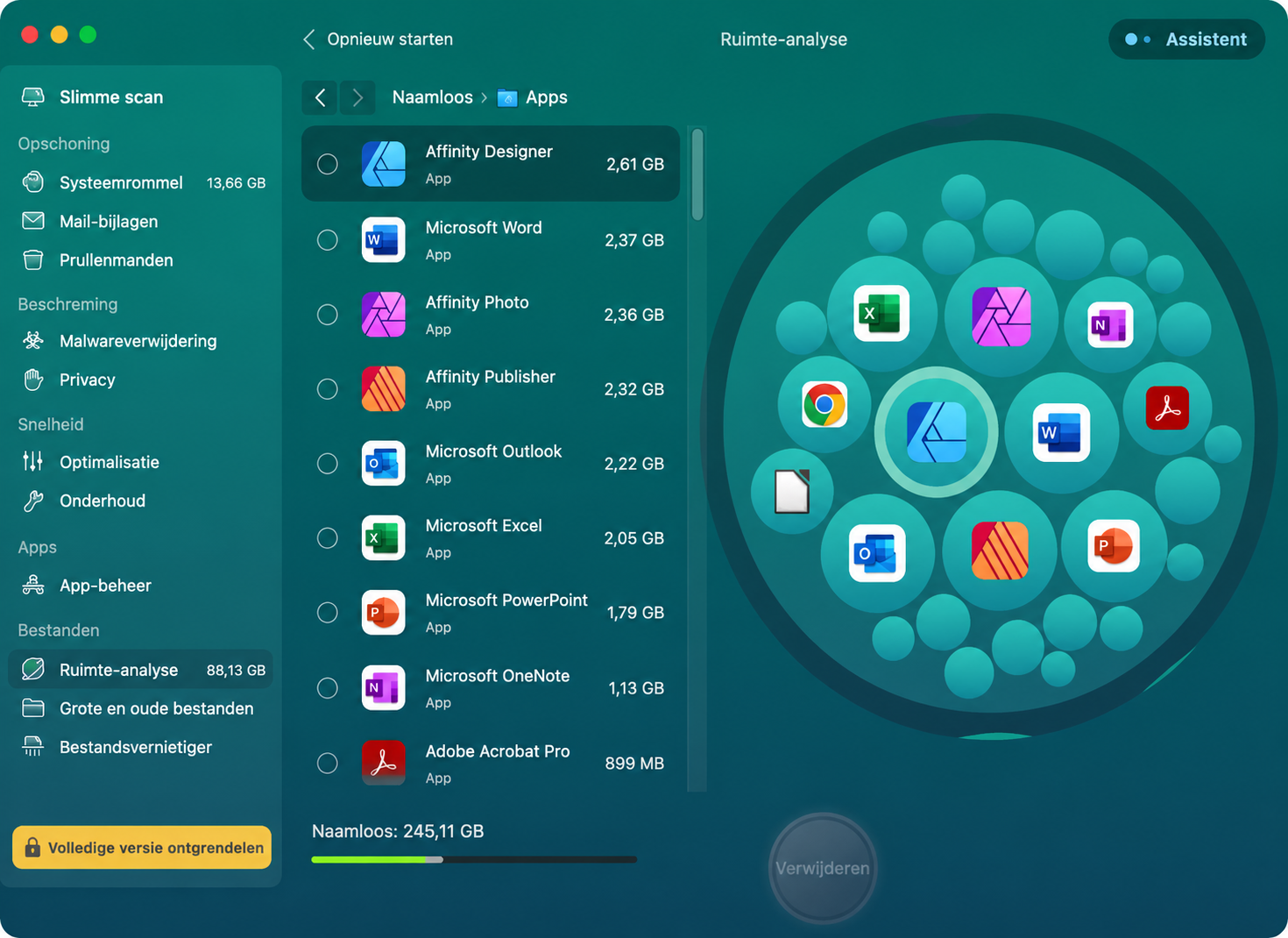Click the App-beheer icon in sidebar

(33, 585)
